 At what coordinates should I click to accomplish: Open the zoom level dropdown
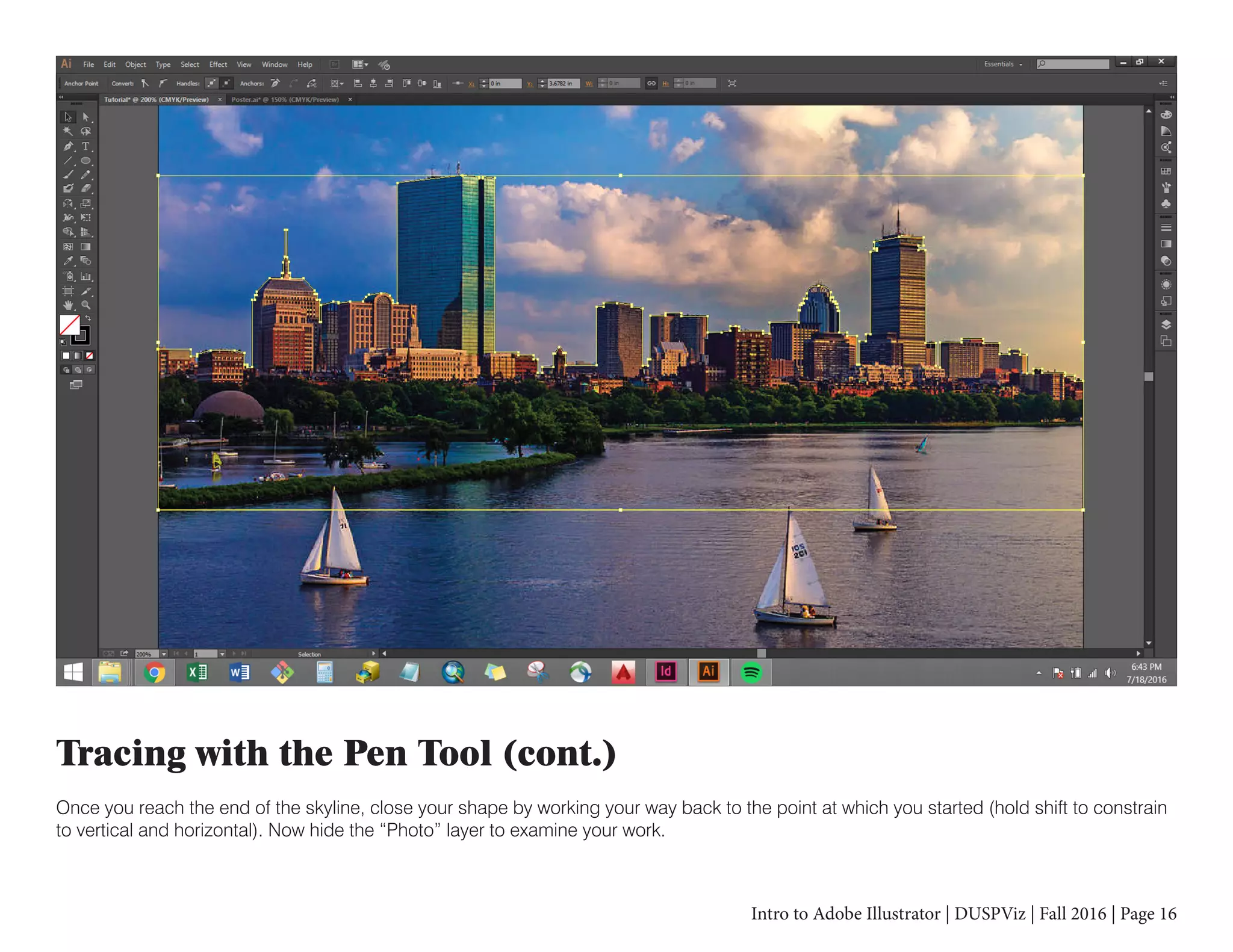point(164,654)
